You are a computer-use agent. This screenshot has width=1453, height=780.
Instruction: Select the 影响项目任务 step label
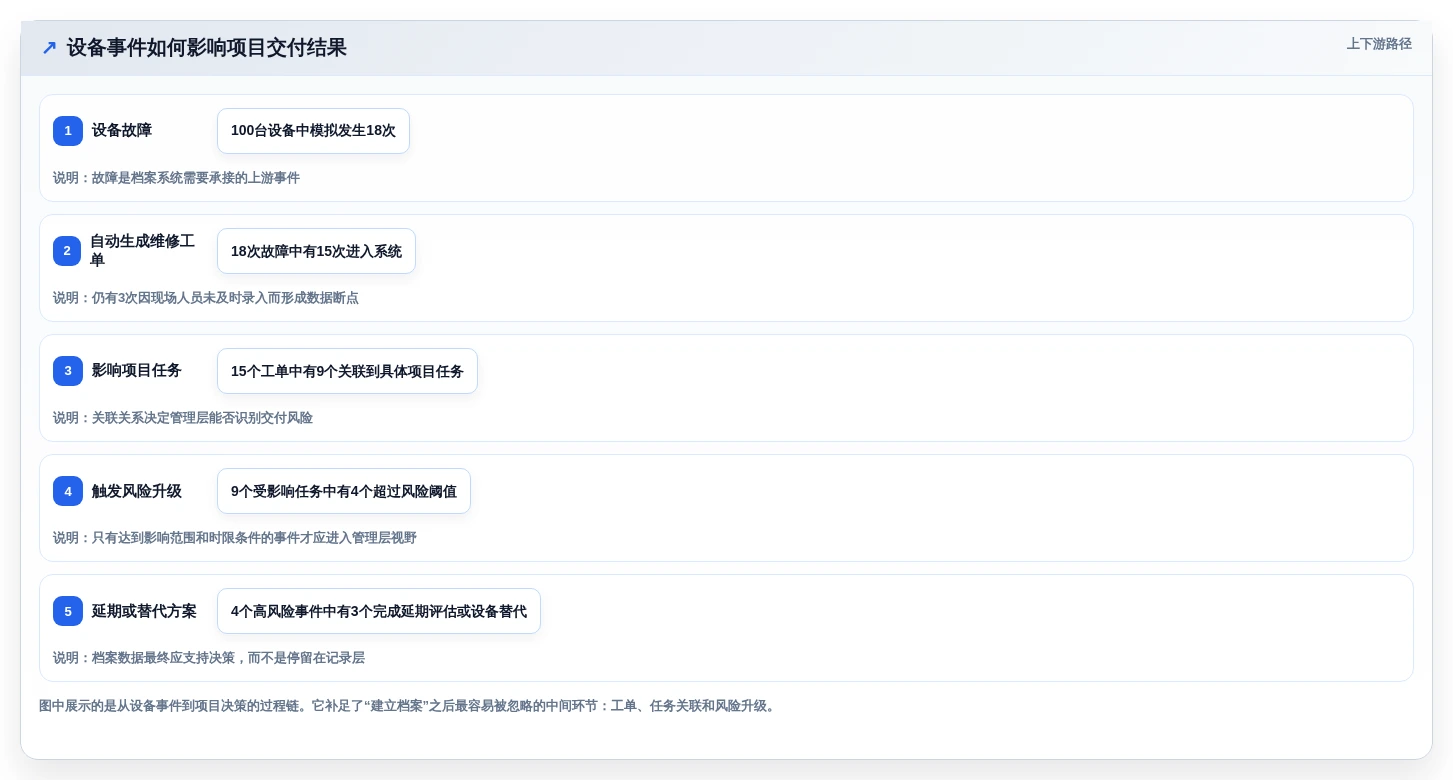pos(137,371)
